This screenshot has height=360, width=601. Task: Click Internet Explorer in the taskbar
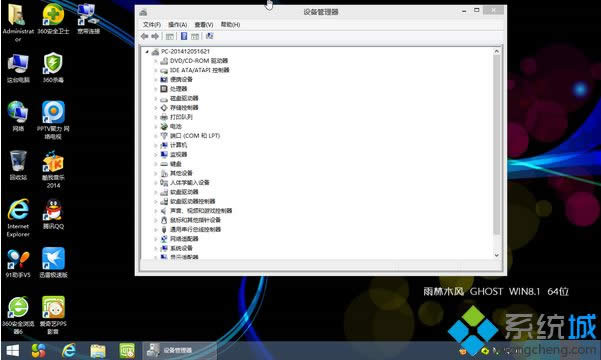tap(69, 350)
